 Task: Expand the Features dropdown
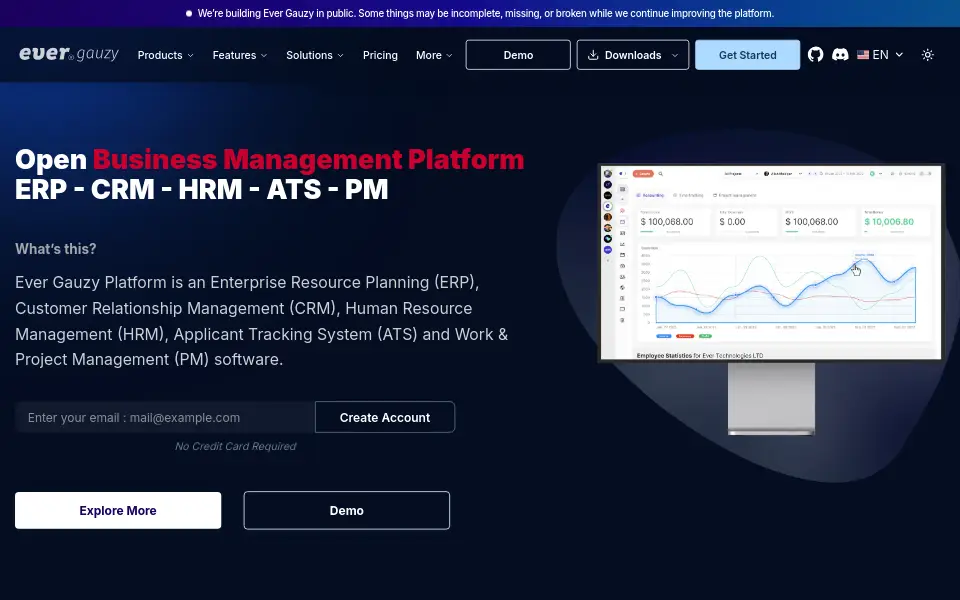(239, 55)
